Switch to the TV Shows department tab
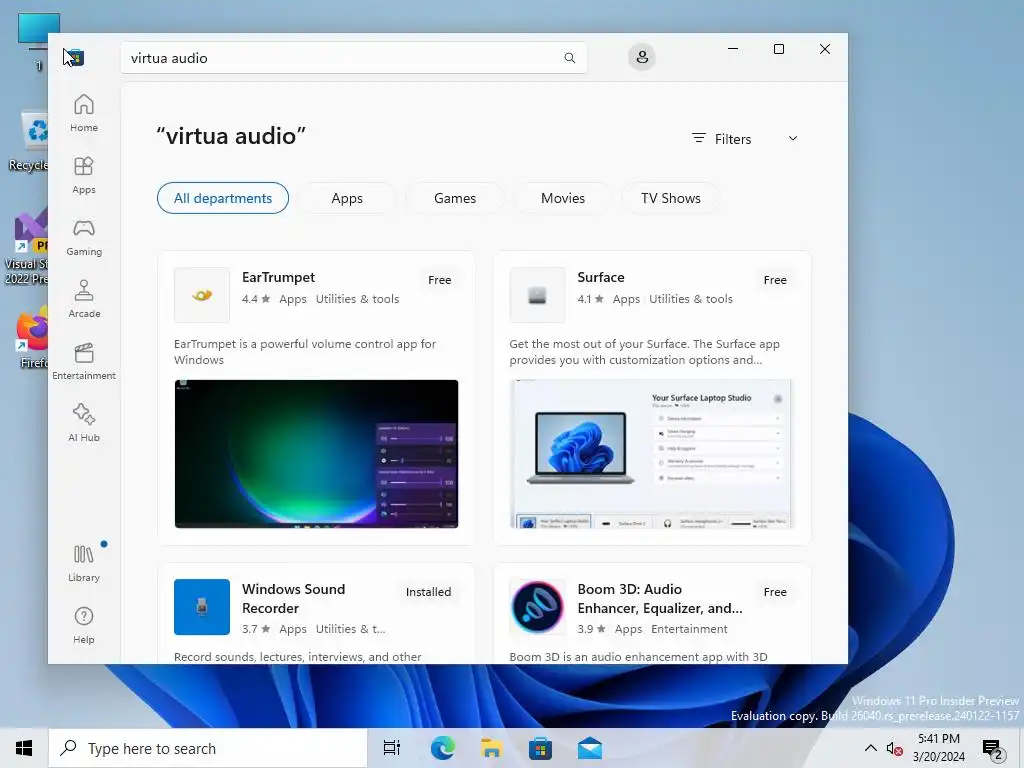The height and width of the screenshot is (768, 1024). pyautogui.click(x=671, y=198)
